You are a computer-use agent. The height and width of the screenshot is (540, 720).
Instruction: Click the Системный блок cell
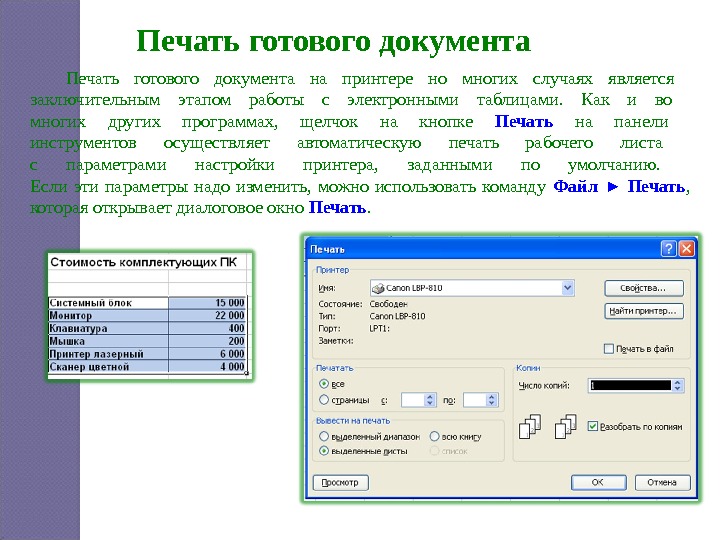tap(108, 303)
